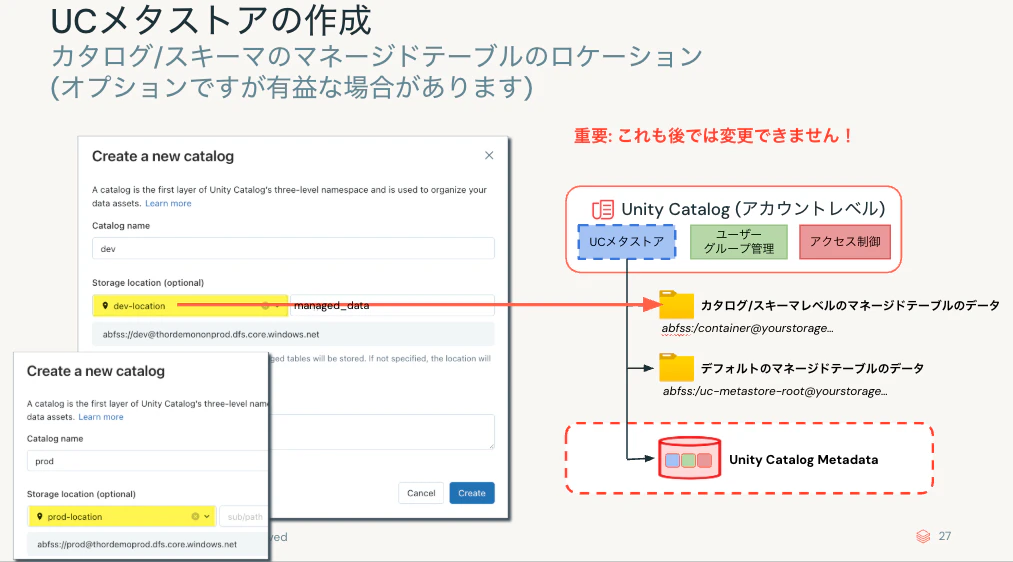Screen dimensions: 1013x562
Task: Click the folder icon for カタログ/スキーマレベル data
Action: tap(676, 305)
